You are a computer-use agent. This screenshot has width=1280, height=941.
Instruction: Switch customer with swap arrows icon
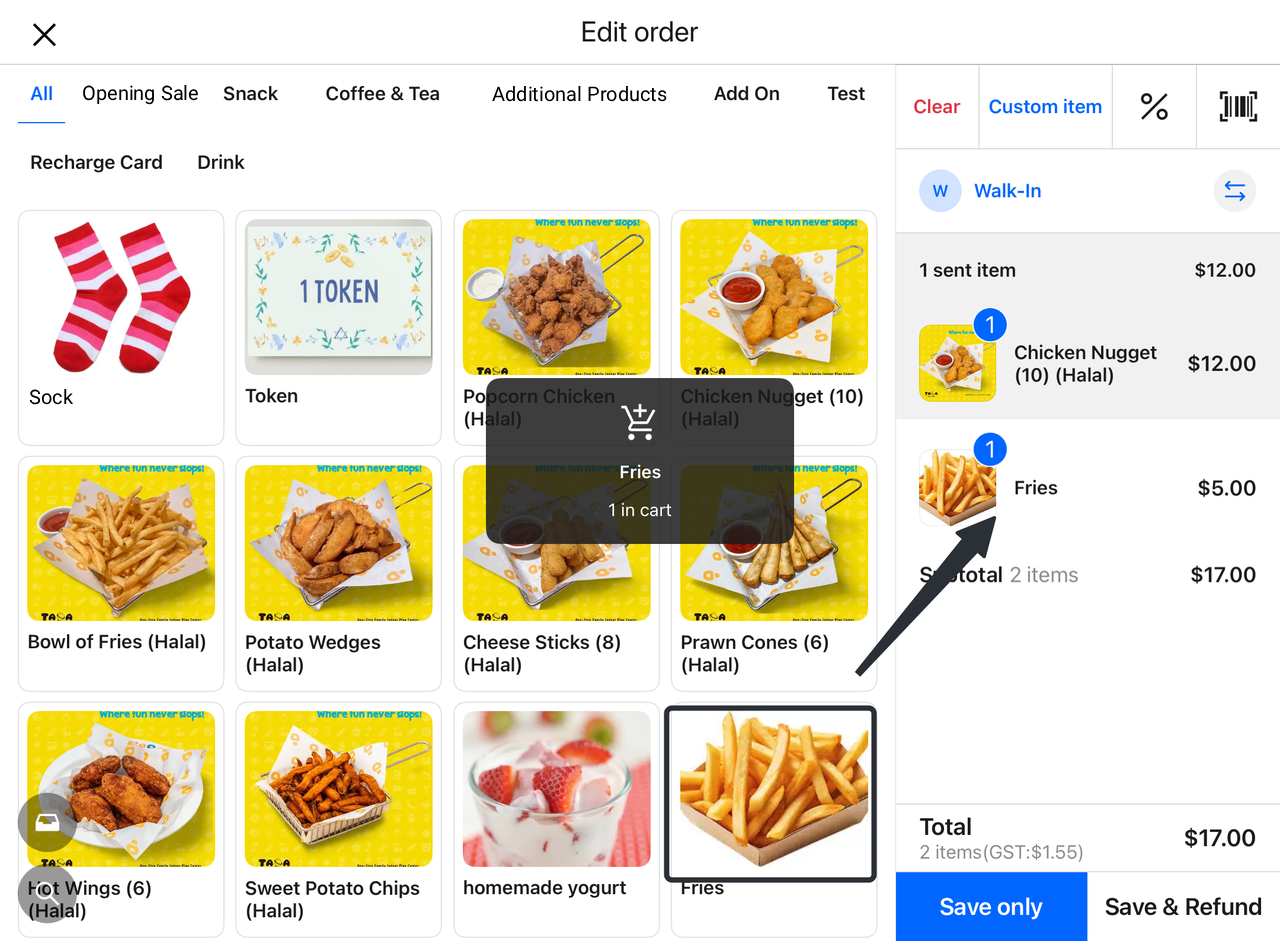click(1235, 191)
